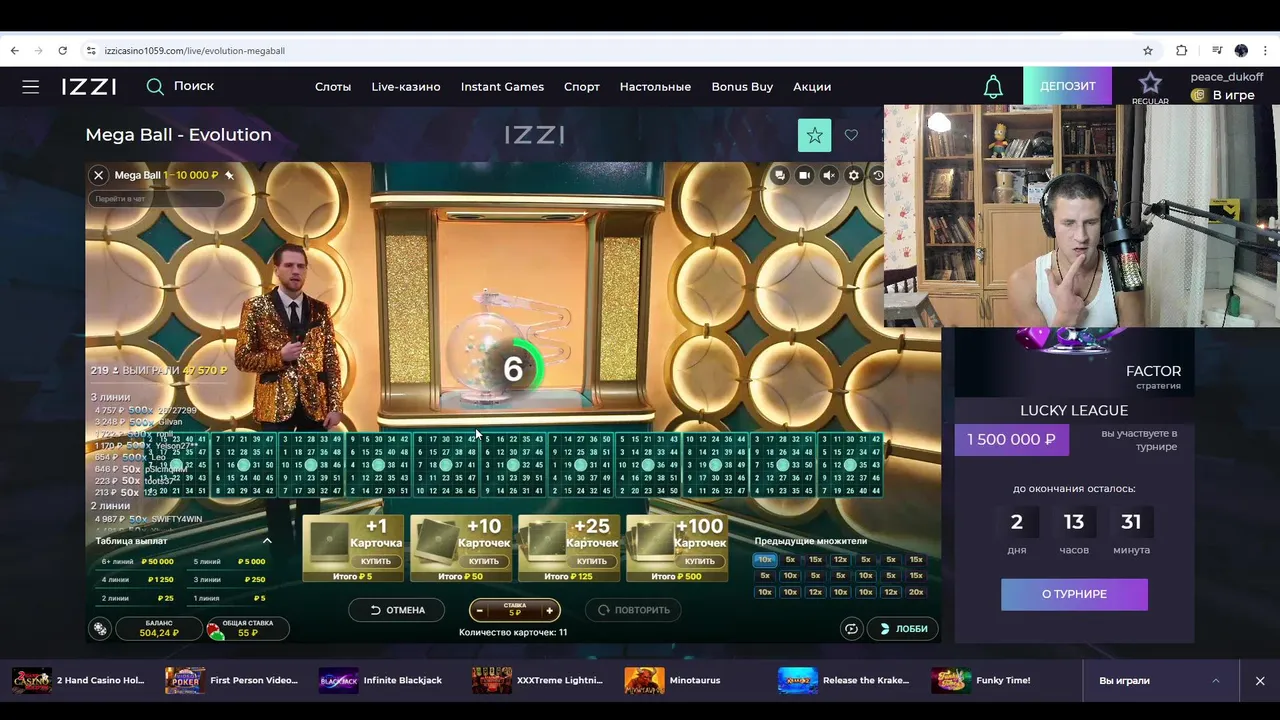Open 2 Hand Casino Hold'em game
Screen dimensions: 1280x720
point(78,680)
